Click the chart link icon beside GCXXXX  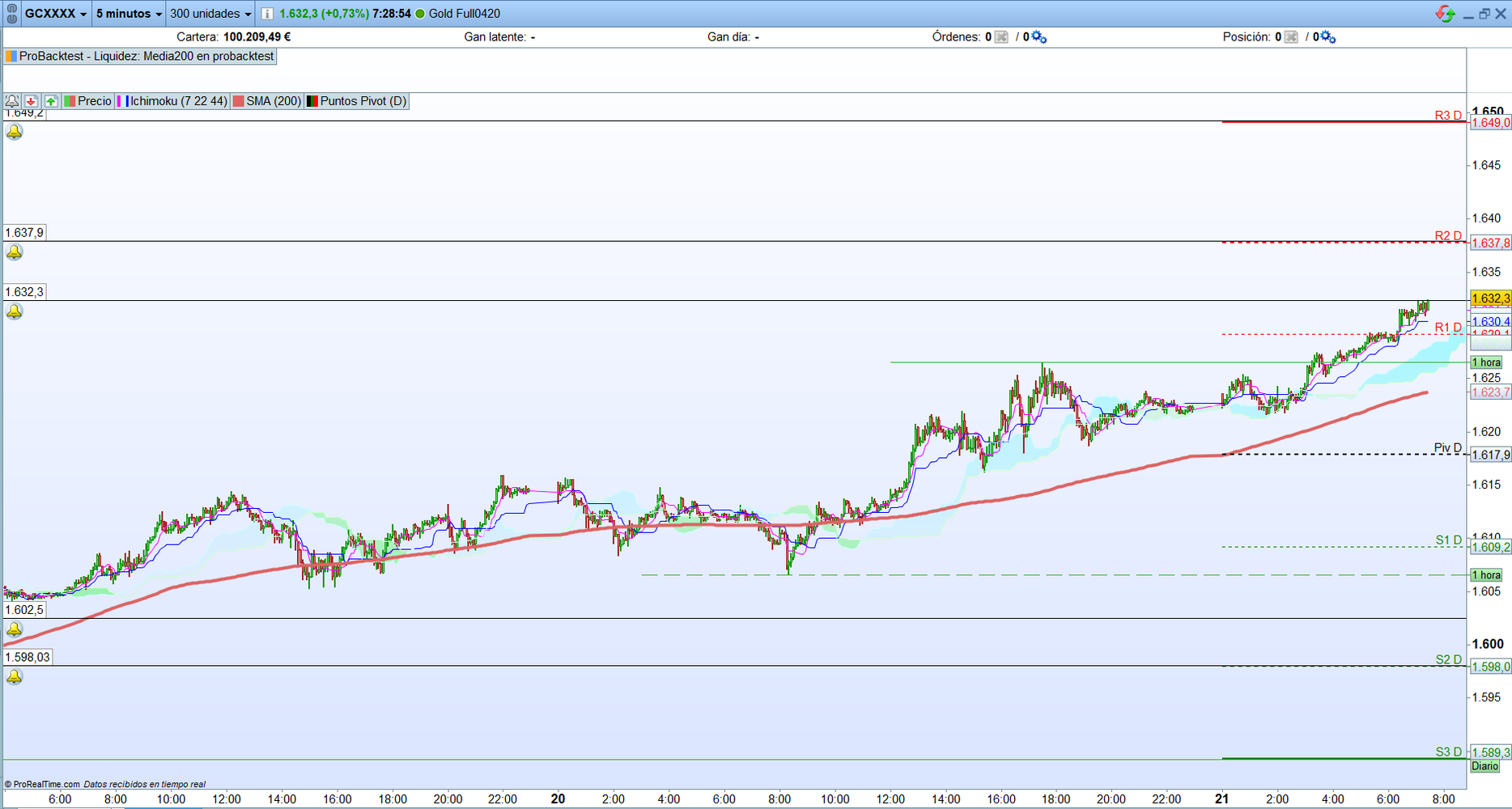coord(11,14)
